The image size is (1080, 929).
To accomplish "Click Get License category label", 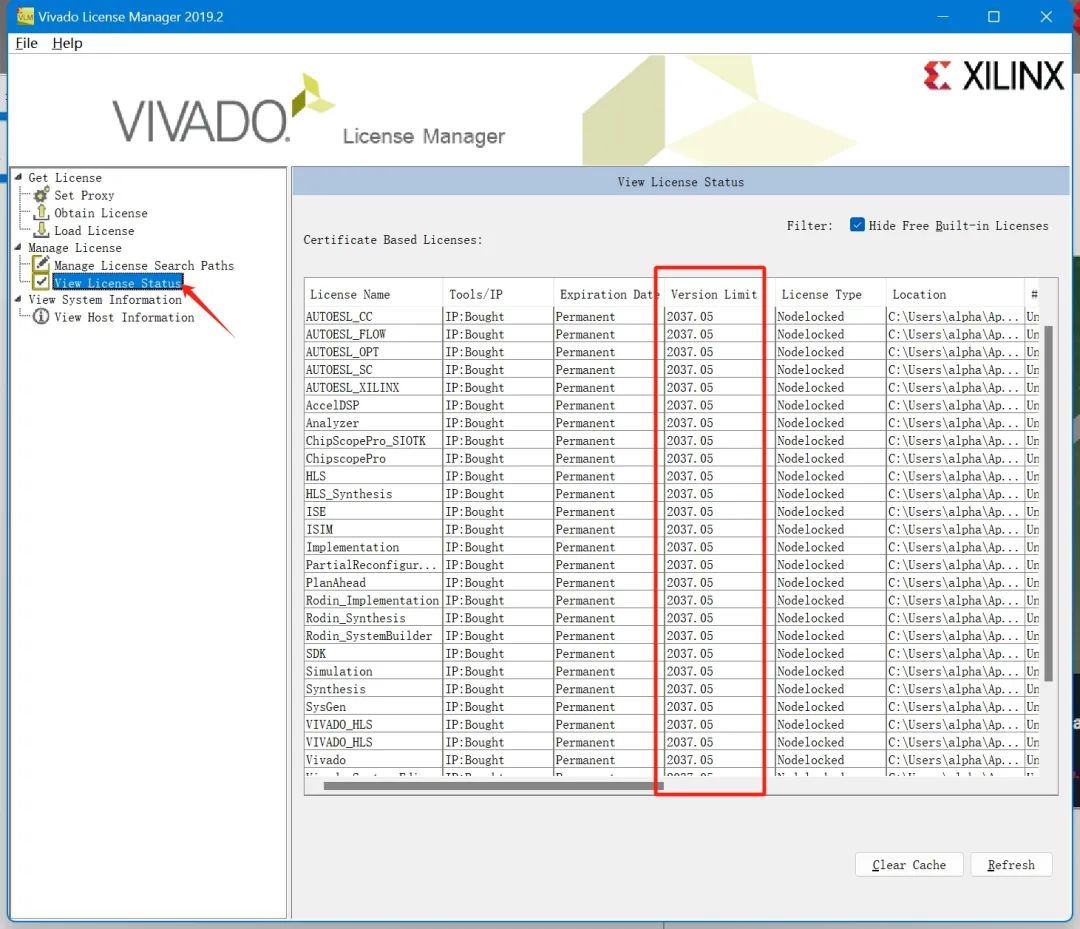I will (65, 178).
